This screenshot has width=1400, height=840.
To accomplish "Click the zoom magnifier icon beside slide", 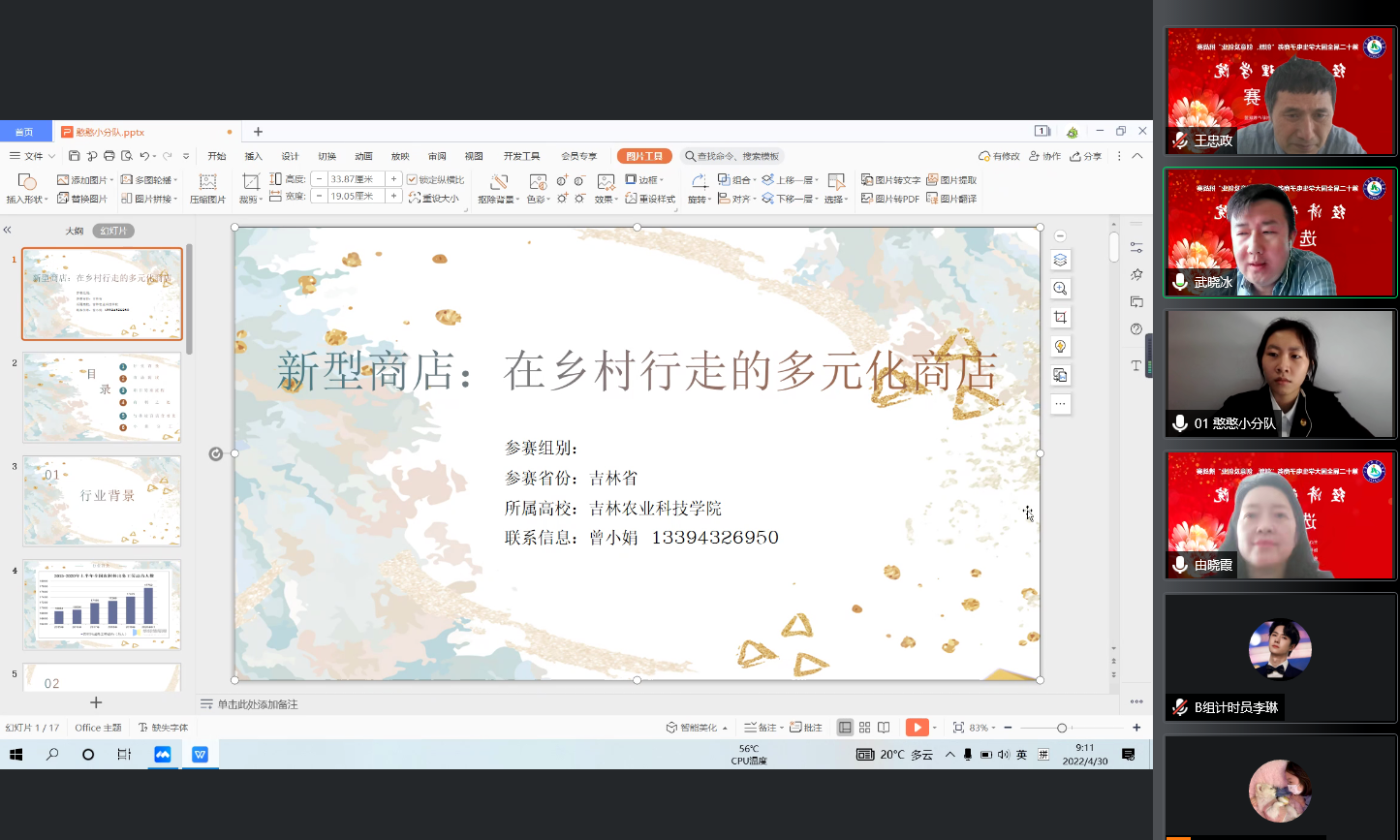I will pyautogui.click(x=1060, y=289).
